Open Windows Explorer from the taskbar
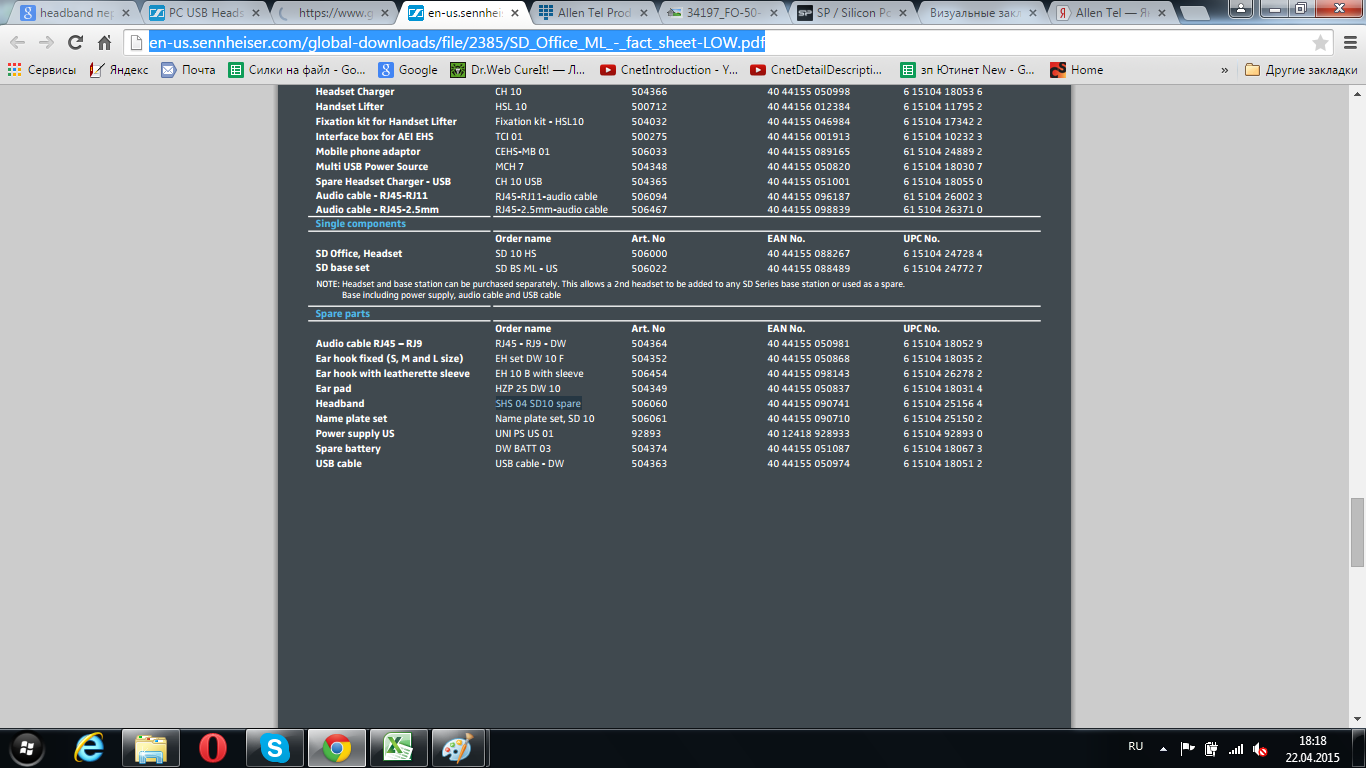 tap(151, 748)
